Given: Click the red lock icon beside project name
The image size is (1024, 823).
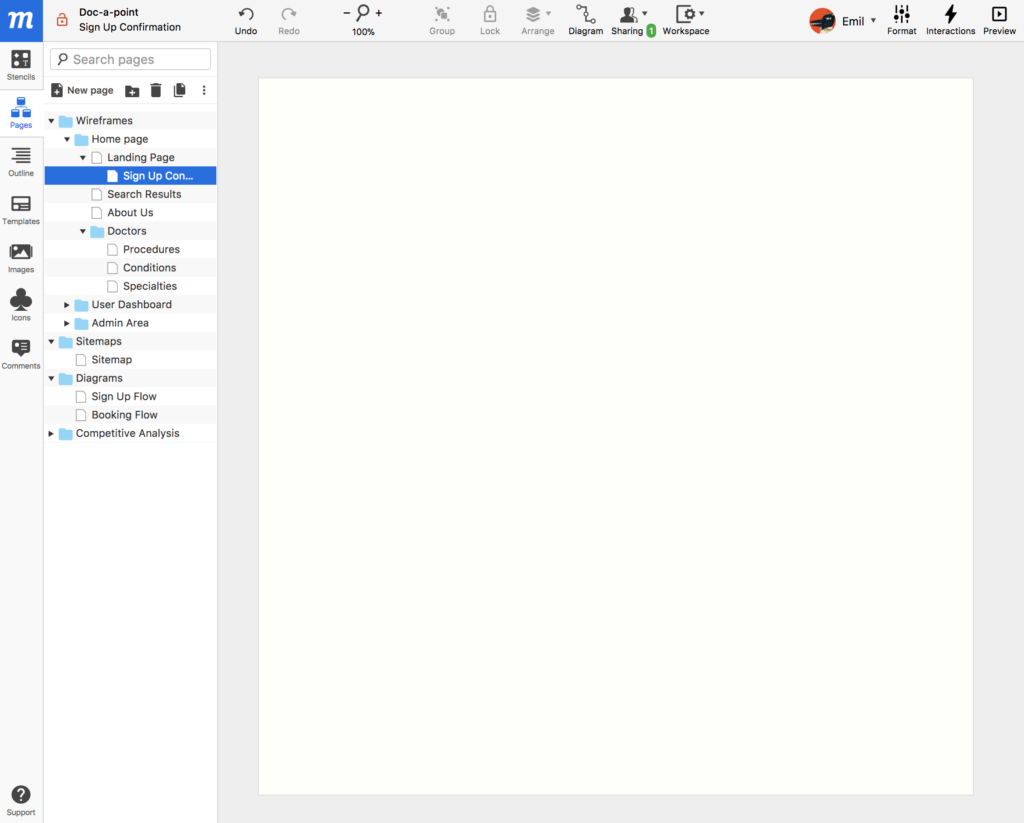Looking at the screenshot, I should pos(62,19).
